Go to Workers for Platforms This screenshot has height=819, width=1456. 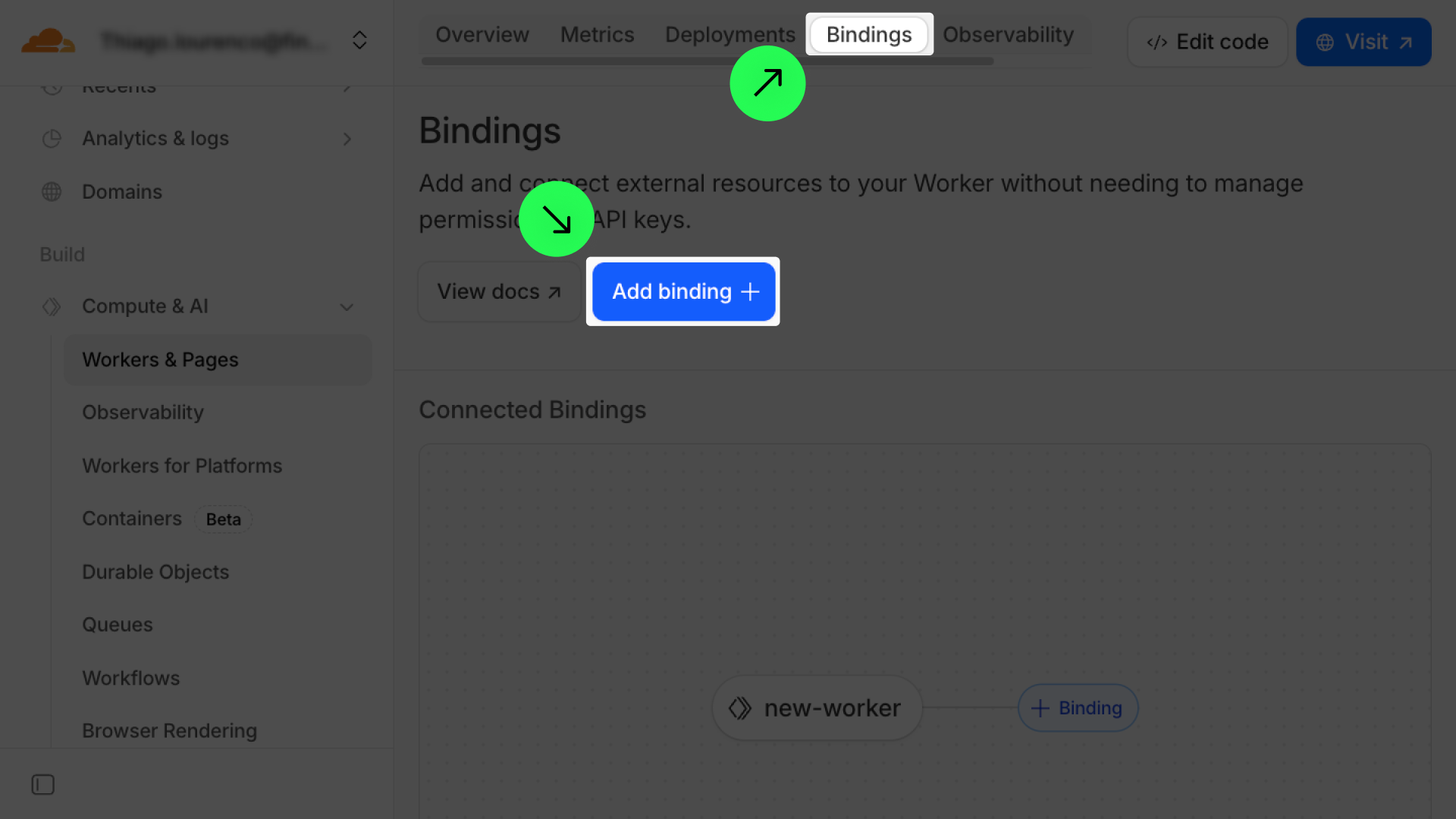[x=182, y=466]
